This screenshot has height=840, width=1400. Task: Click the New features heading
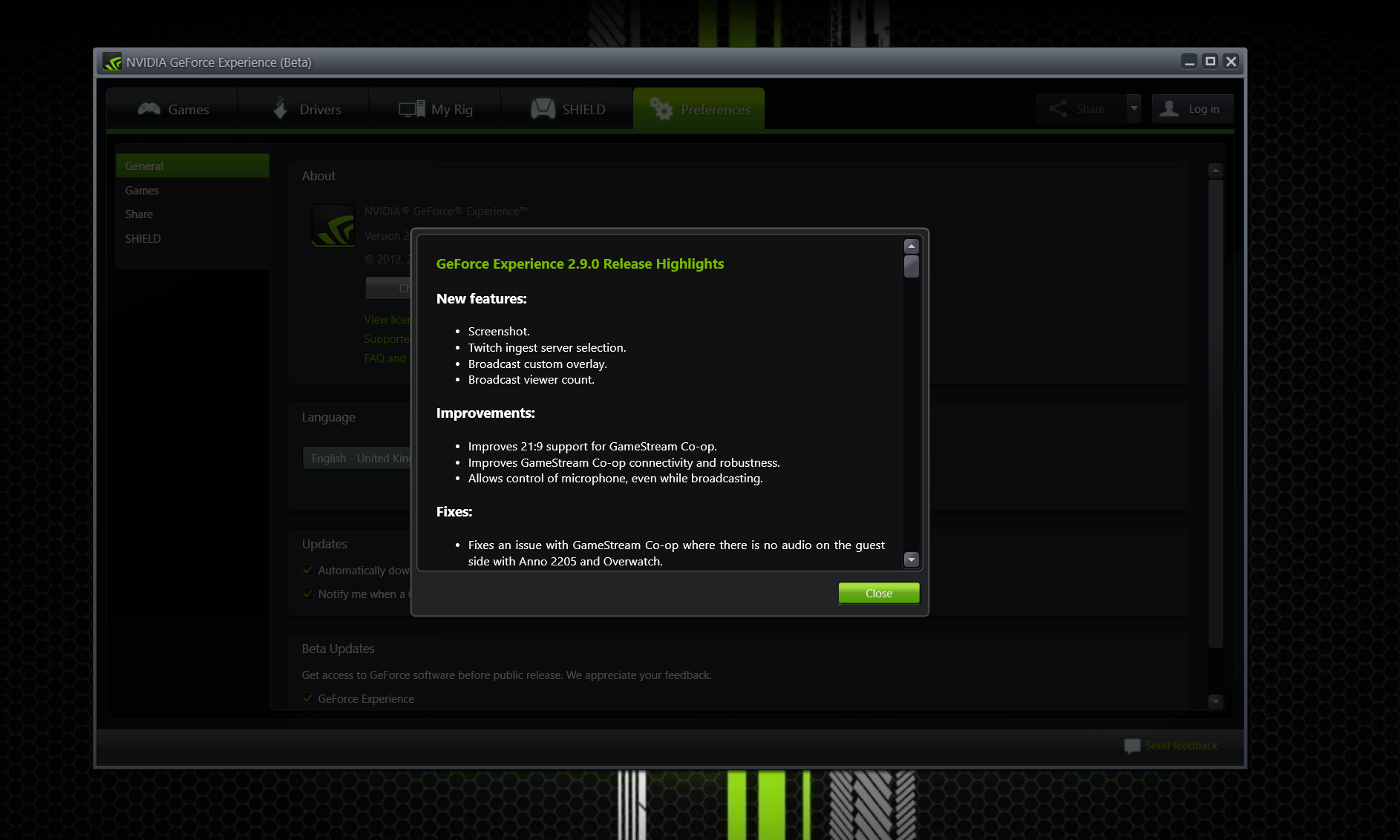pos(481,298)
